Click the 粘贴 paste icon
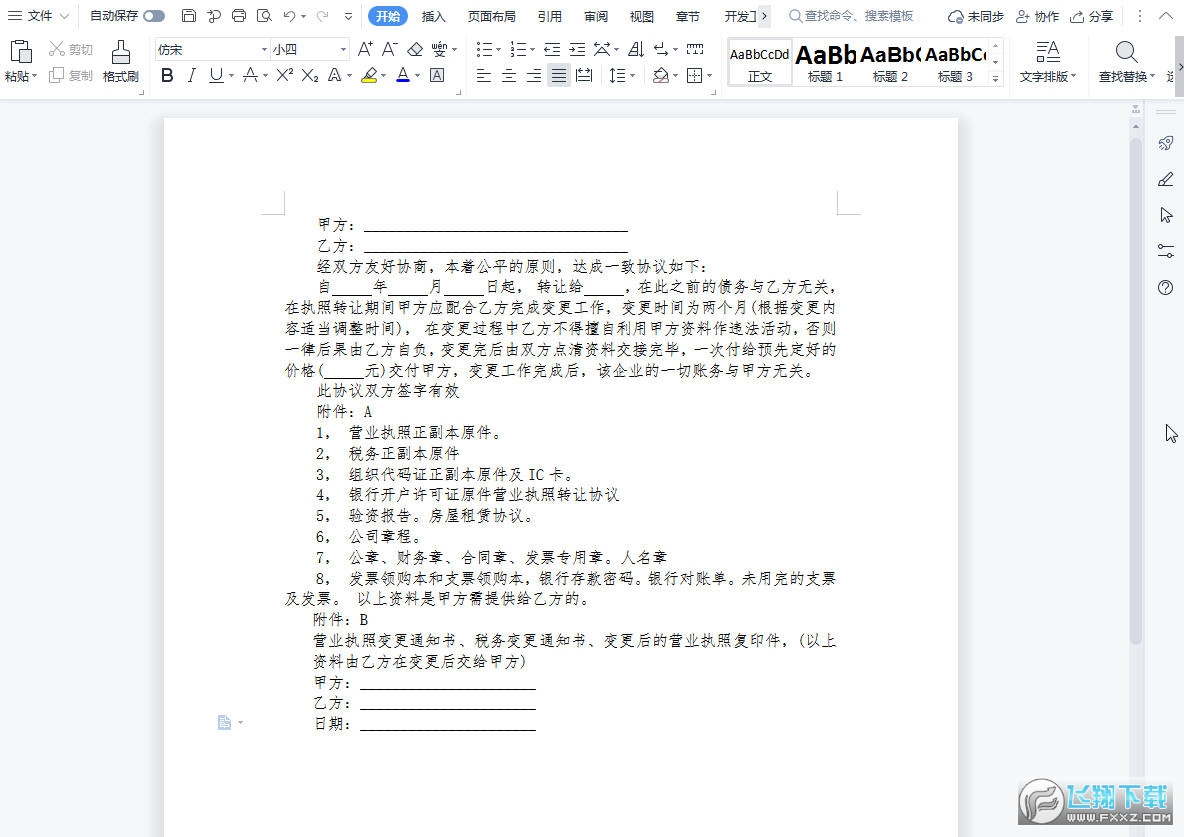The image size is (1184, 837). pyautogui.click(x=21, y=52)
